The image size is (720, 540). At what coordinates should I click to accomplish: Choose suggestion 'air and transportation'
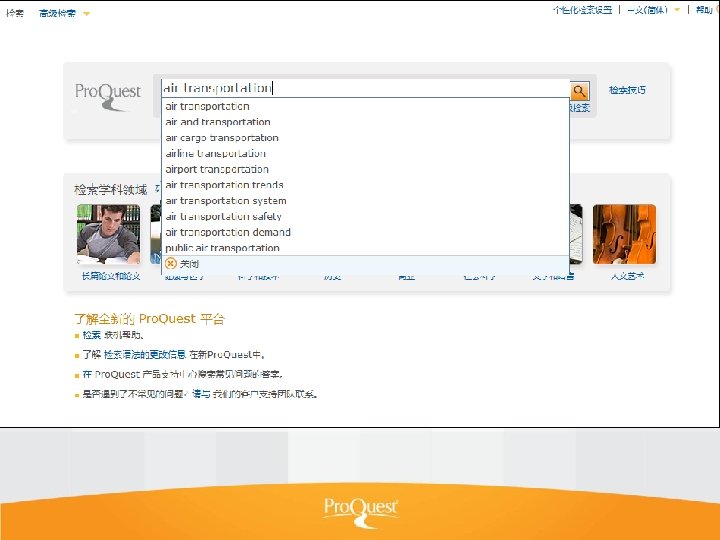click(366, 122)
